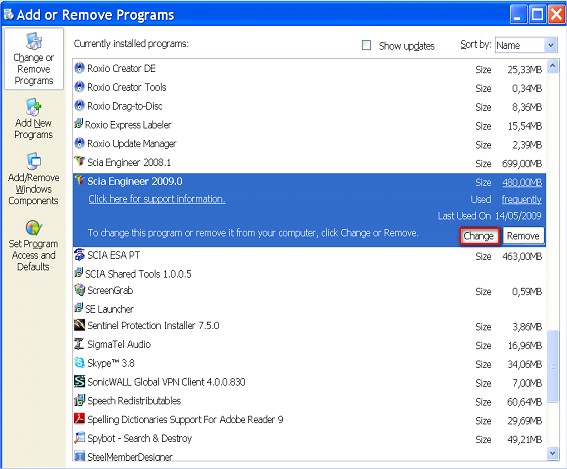Screen dimensions: 567x469
Task: Click the 463,00MB size value
Action: 522,256
